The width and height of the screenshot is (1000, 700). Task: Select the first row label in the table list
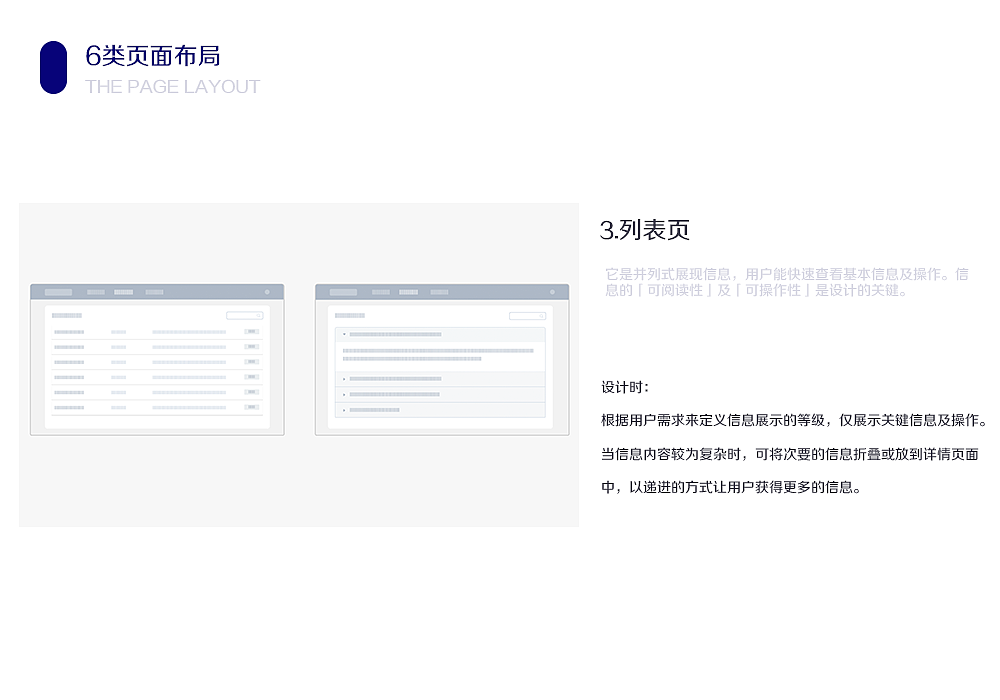tap(69, 331)
